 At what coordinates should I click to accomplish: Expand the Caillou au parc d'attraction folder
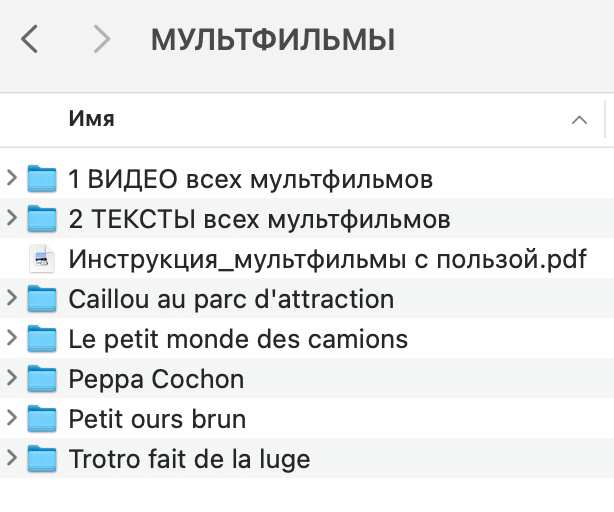point(12,299)
